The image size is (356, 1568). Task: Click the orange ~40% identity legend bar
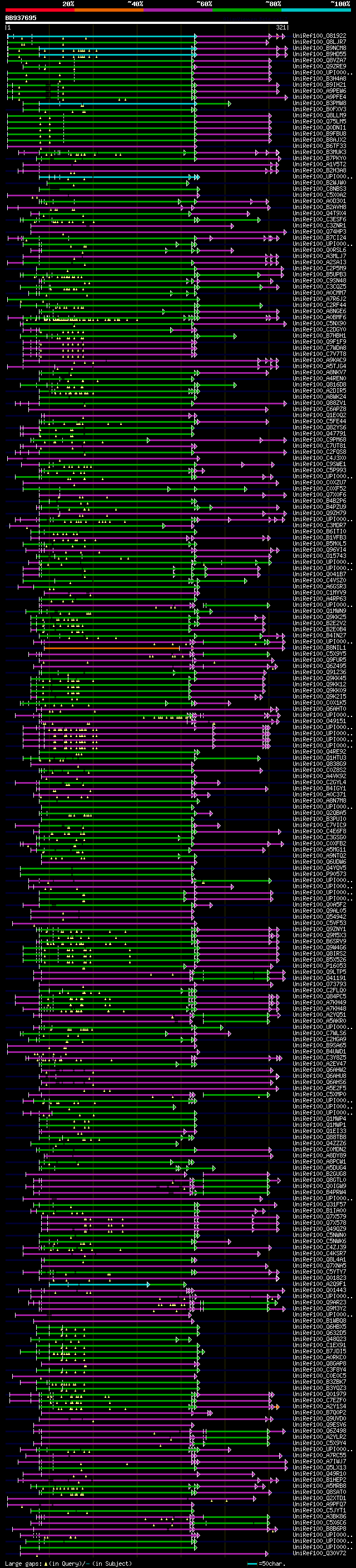click(x=109, y=10)
